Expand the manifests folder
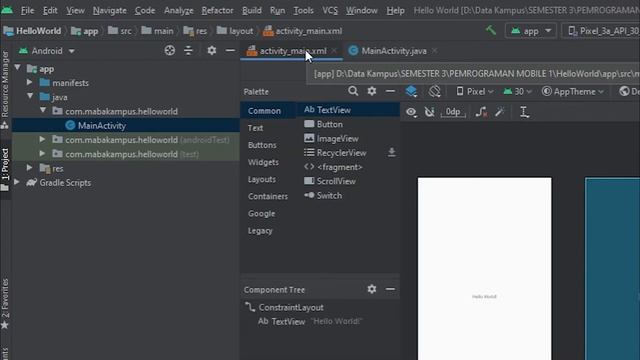 (29, 82)
